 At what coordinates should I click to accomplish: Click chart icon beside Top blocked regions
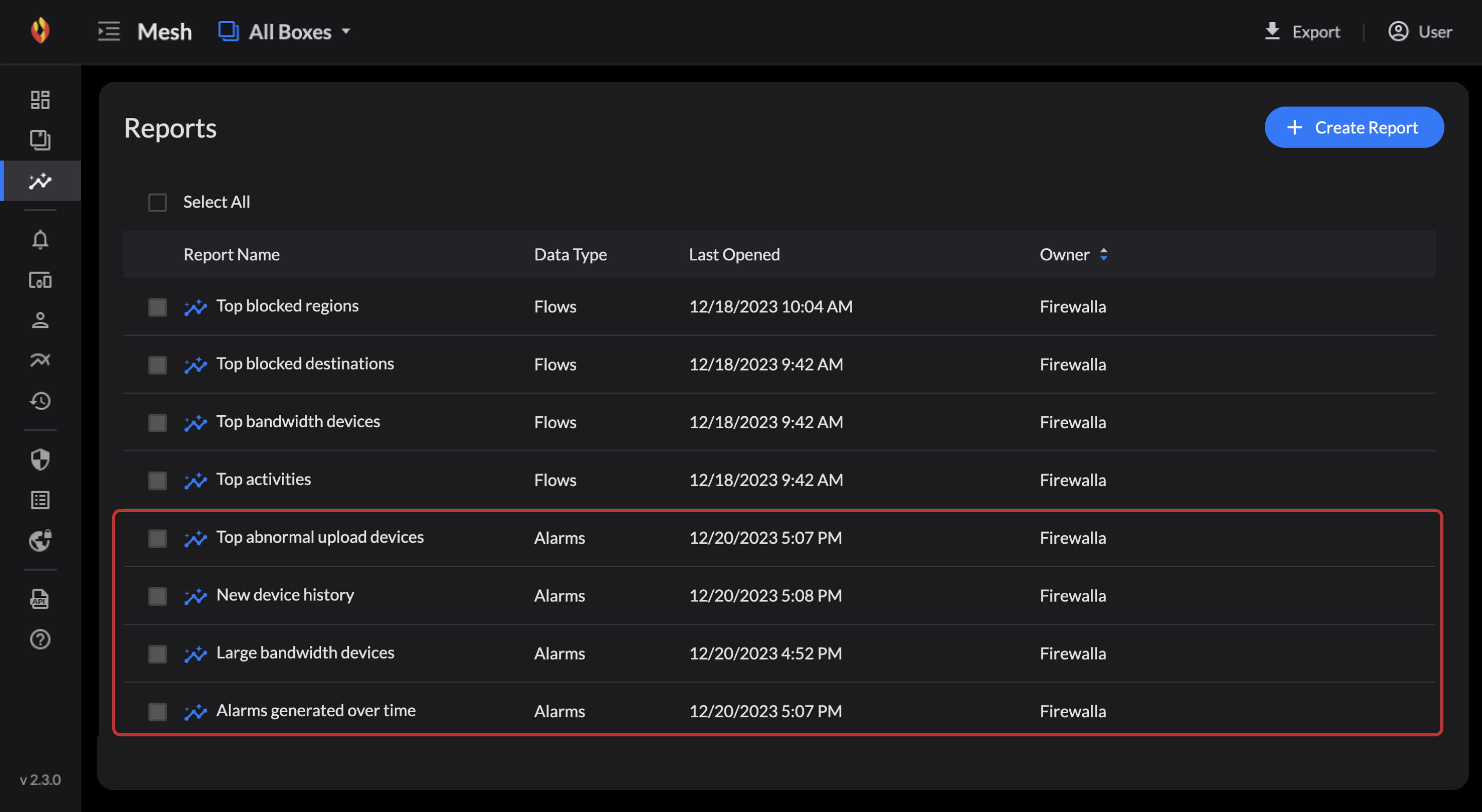coord(196,307)
